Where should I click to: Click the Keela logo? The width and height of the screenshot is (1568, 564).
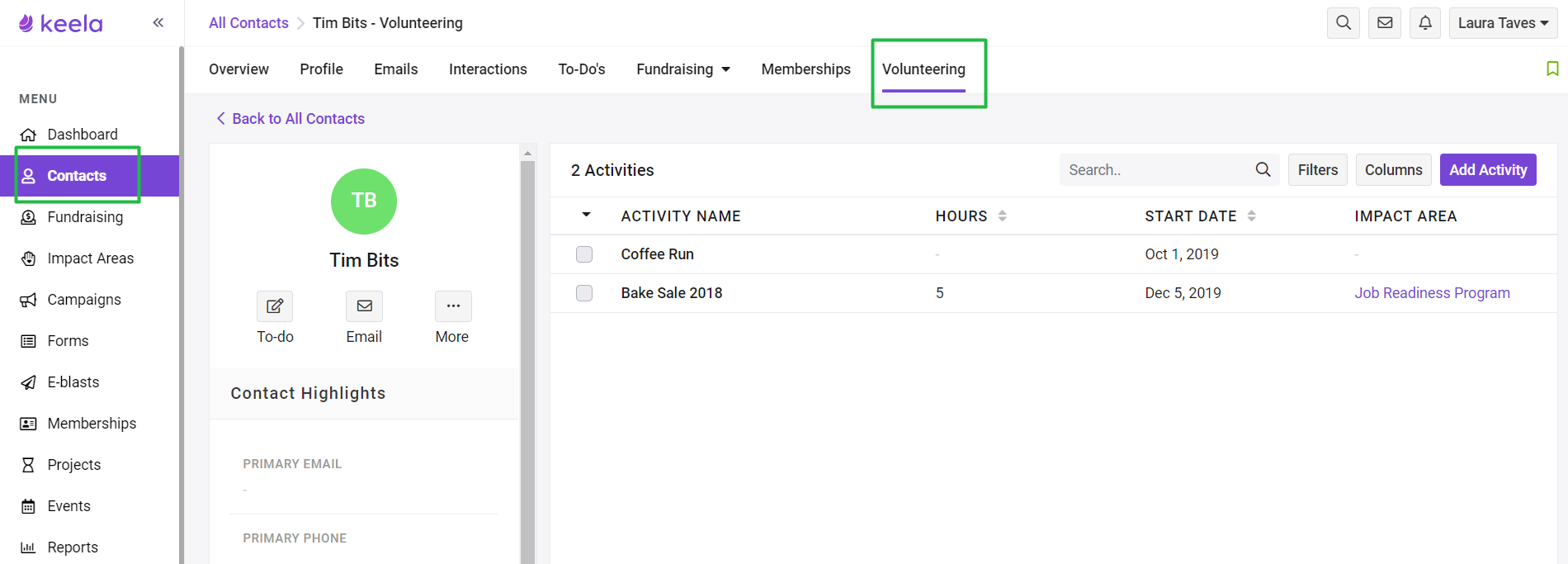coord(60,23)
